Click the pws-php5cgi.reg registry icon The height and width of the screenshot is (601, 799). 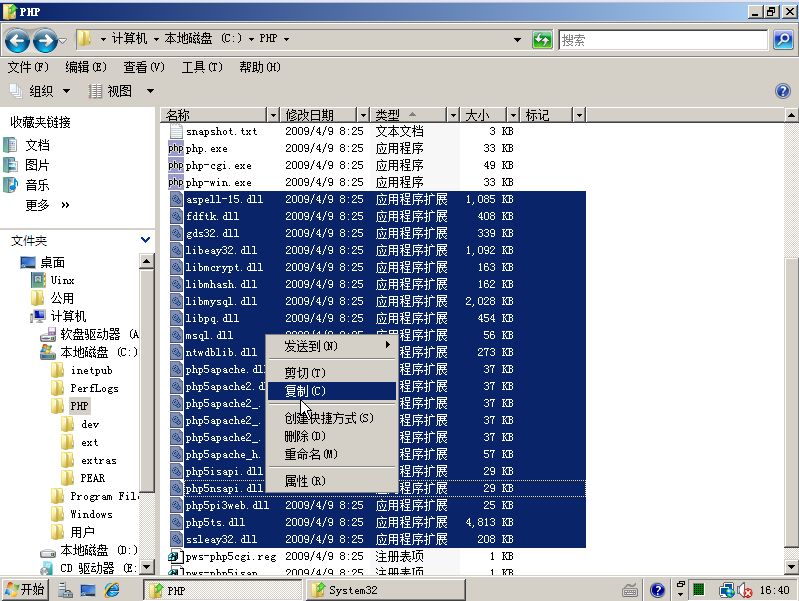coord(176,556)
